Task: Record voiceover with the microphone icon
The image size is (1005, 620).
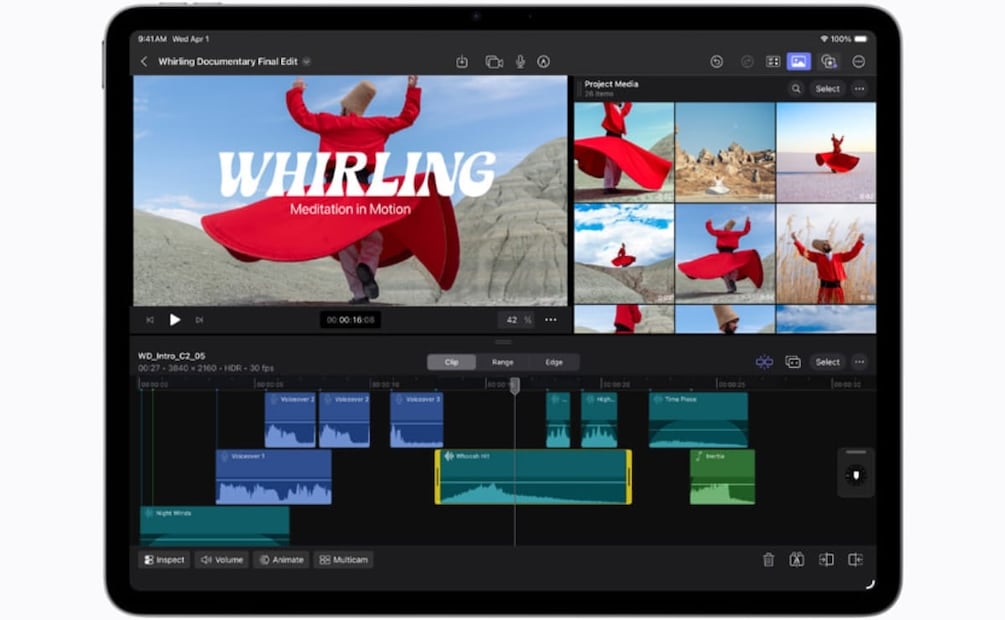Action: tap(520, 62)
